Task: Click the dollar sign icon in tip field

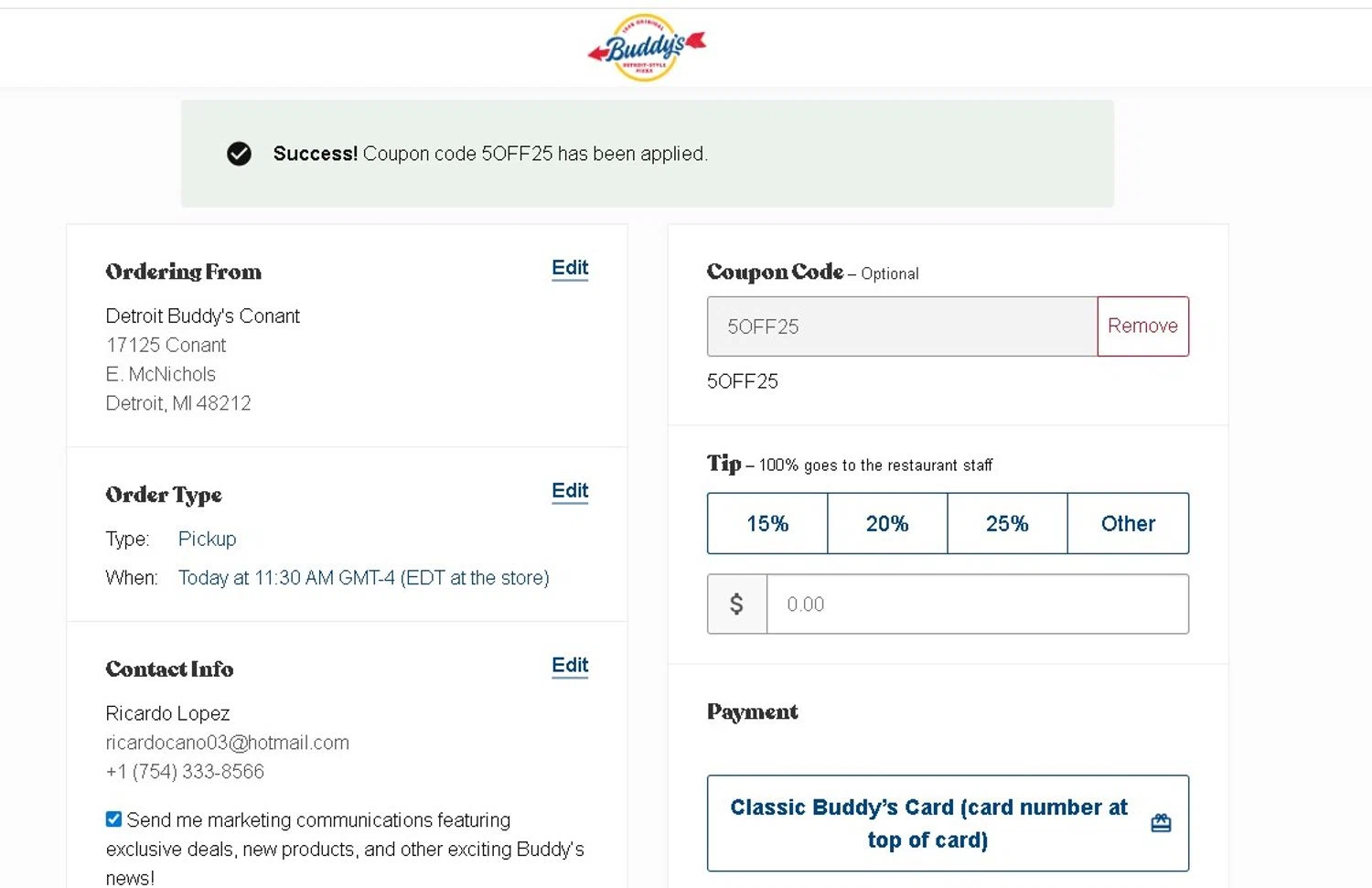Action: pyautogui.click(x=736, y=604)
